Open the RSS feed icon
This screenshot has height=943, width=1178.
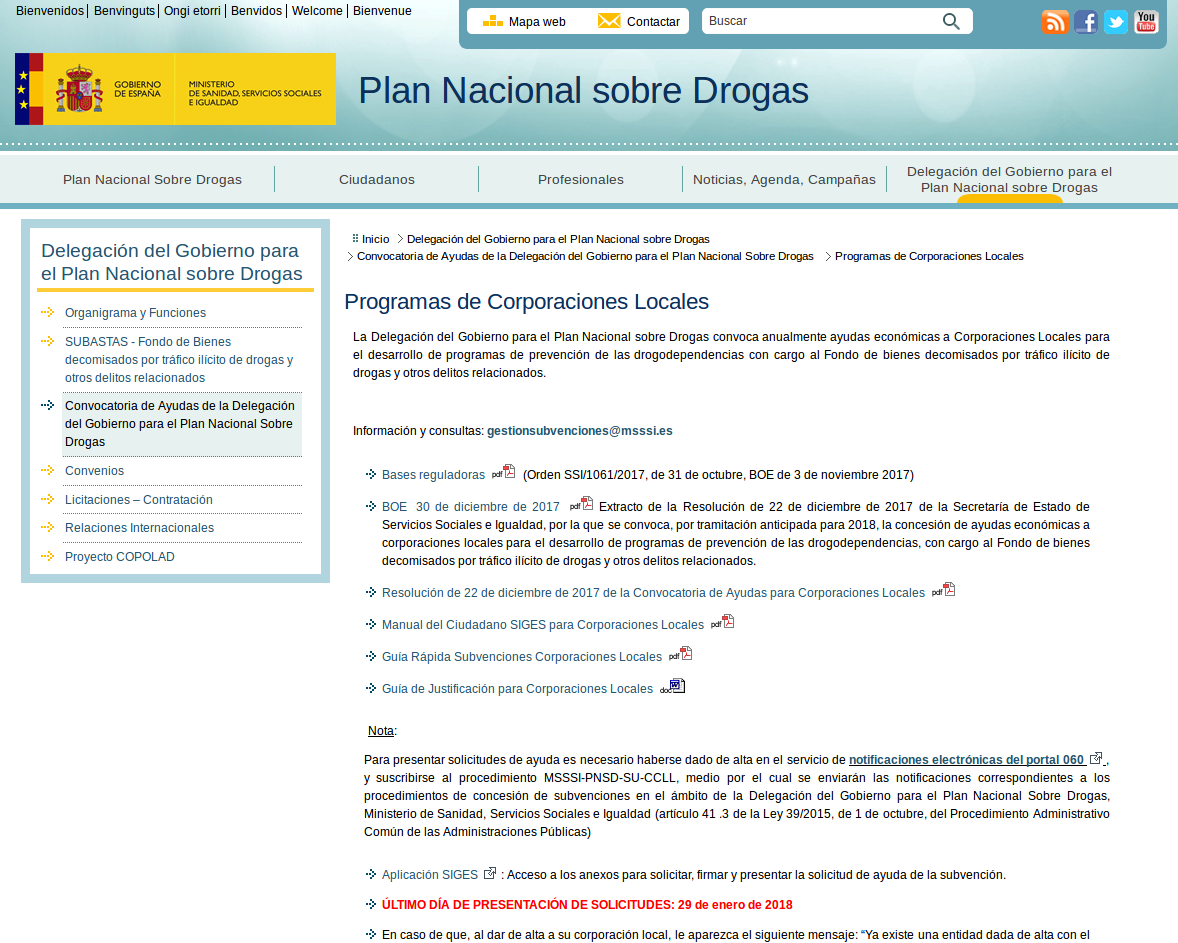point(1055,22)
